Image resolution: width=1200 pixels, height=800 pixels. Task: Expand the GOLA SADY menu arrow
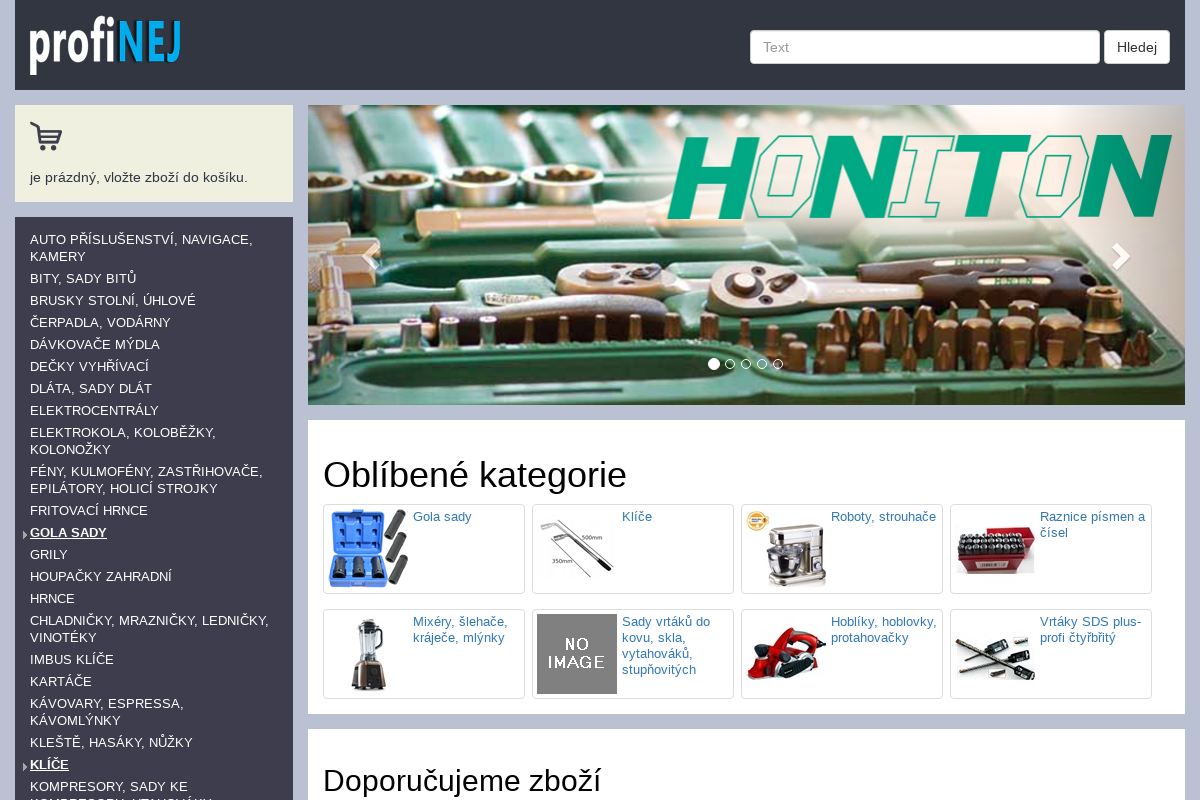tap(24, 534)
